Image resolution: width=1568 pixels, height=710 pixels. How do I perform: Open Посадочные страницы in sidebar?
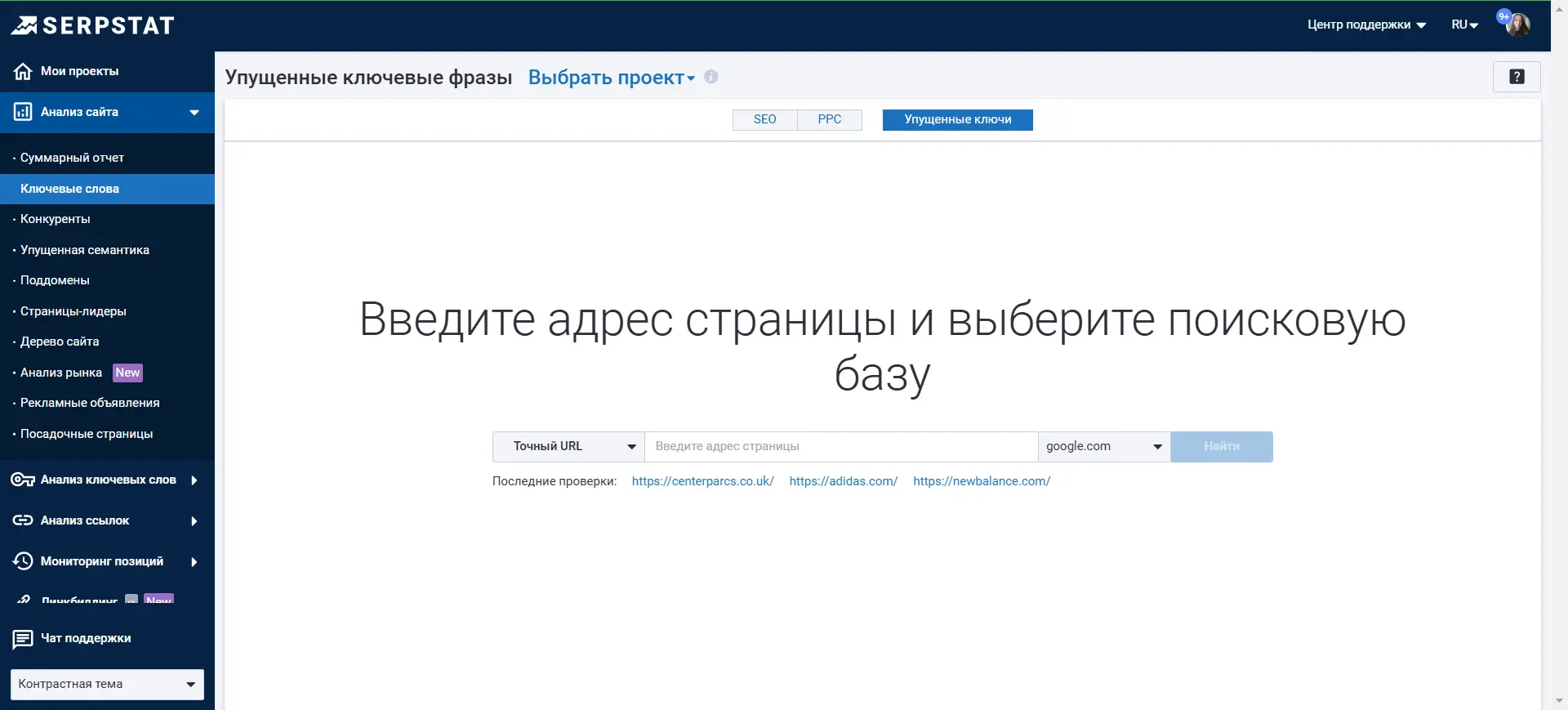[x=87, y=434]
